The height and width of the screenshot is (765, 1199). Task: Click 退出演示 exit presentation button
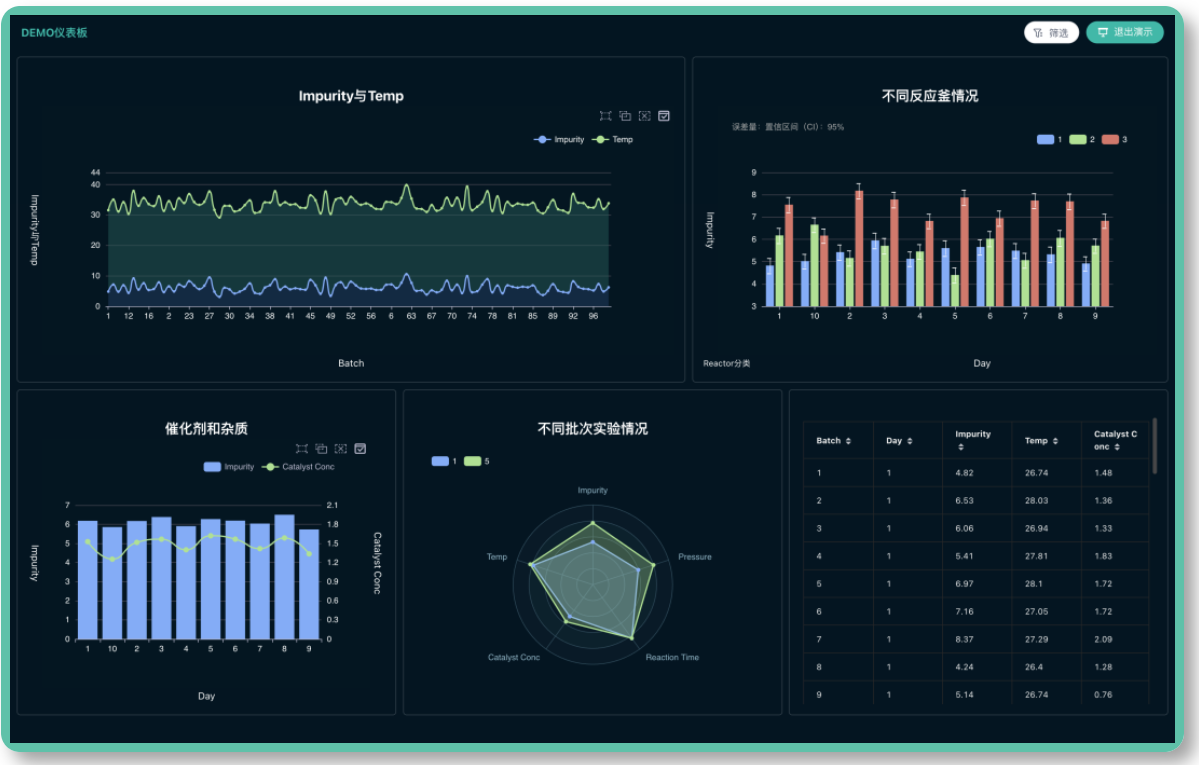1125,32
